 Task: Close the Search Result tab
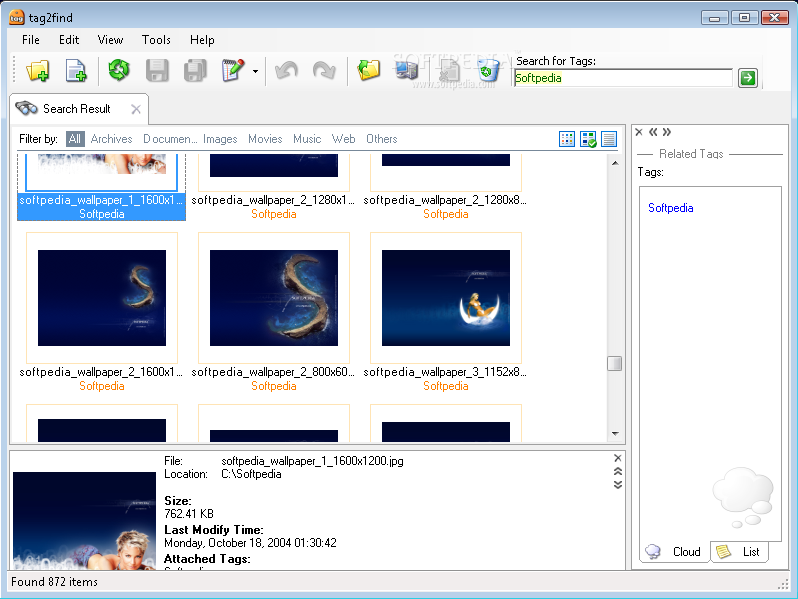[x=136, y=109]
